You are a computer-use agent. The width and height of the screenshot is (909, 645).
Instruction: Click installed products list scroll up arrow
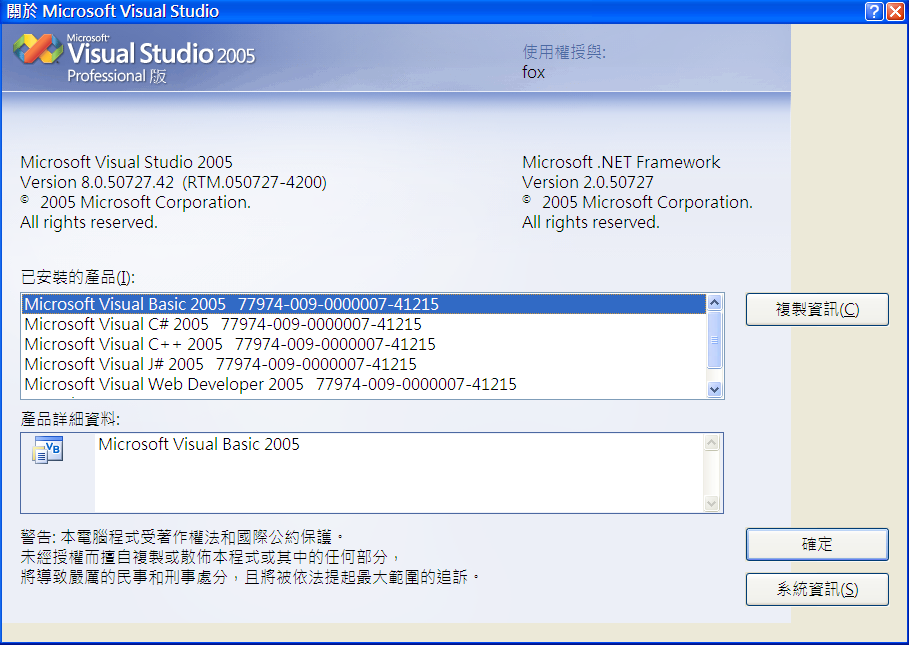[715, 303]
